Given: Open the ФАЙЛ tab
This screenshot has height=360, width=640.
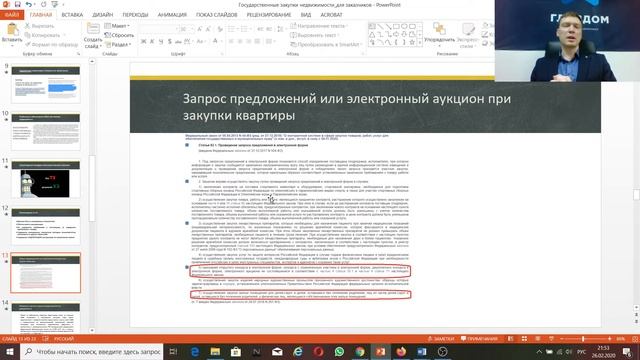Looking at the screenshot, I should (x=12, y=15).
